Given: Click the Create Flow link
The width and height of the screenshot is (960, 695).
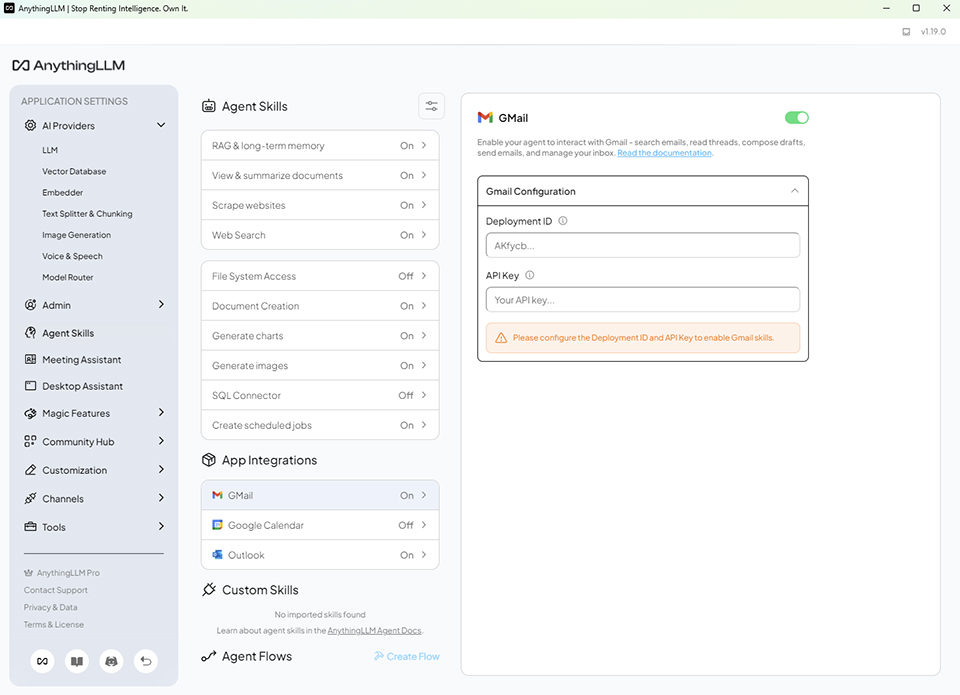Looking at the screenshot, I should (x=407, y=656).
